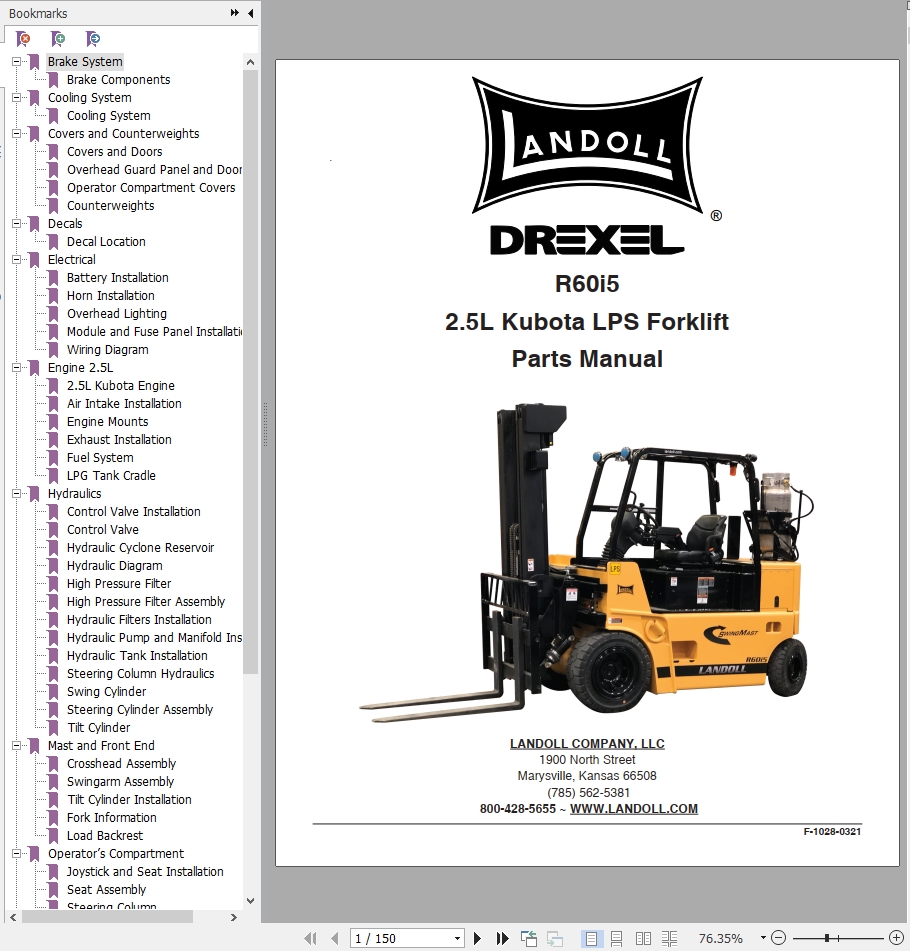This screenshot has width=910, height=951.
Task: Open the Horn Installation bookmark
Action: (x=110, y=296)
